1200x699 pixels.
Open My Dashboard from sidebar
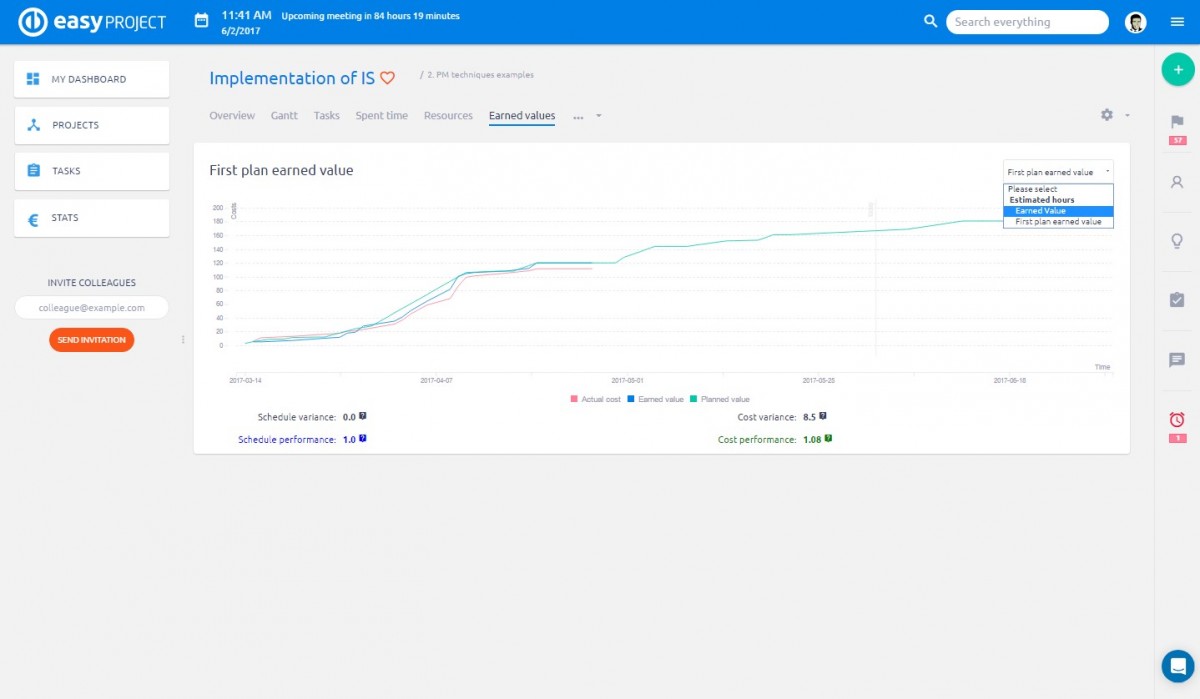[91, 79]
